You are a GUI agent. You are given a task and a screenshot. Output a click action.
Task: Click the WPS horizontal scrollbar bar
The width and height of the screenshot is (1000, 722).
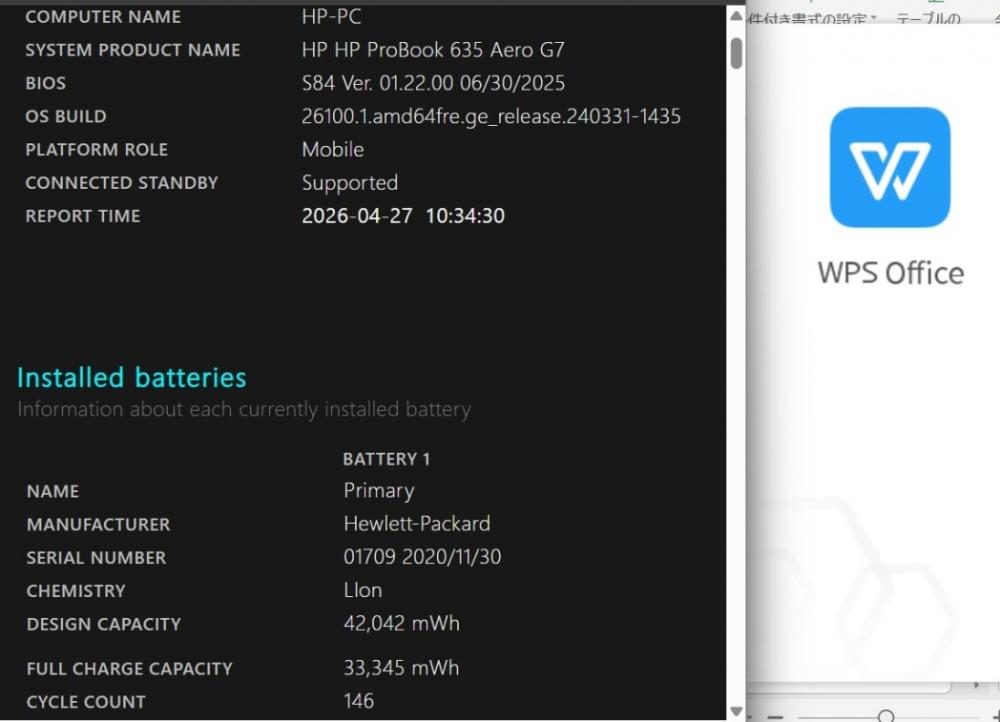tap(849, 687)
